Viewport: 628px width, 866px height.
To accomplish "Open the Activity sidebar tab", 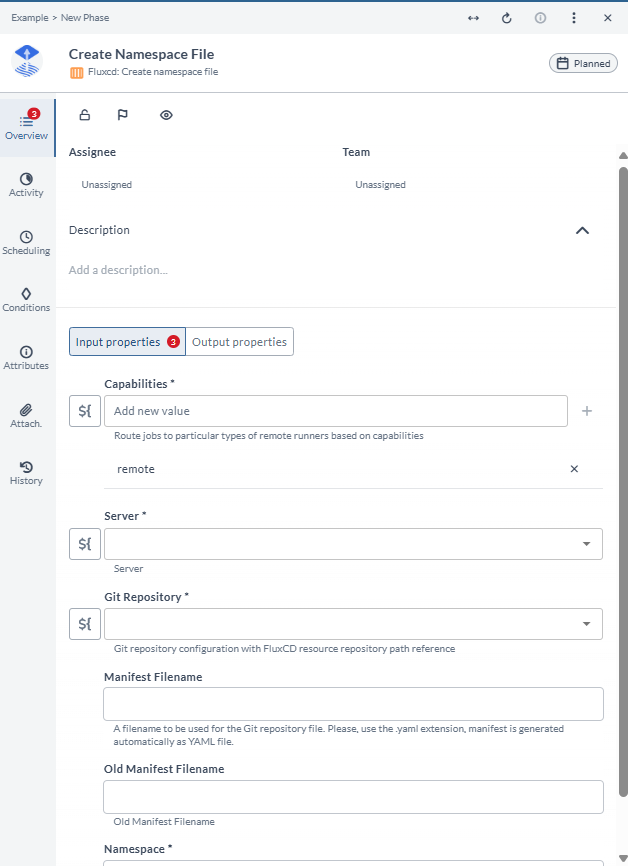I will pos(26,185).
